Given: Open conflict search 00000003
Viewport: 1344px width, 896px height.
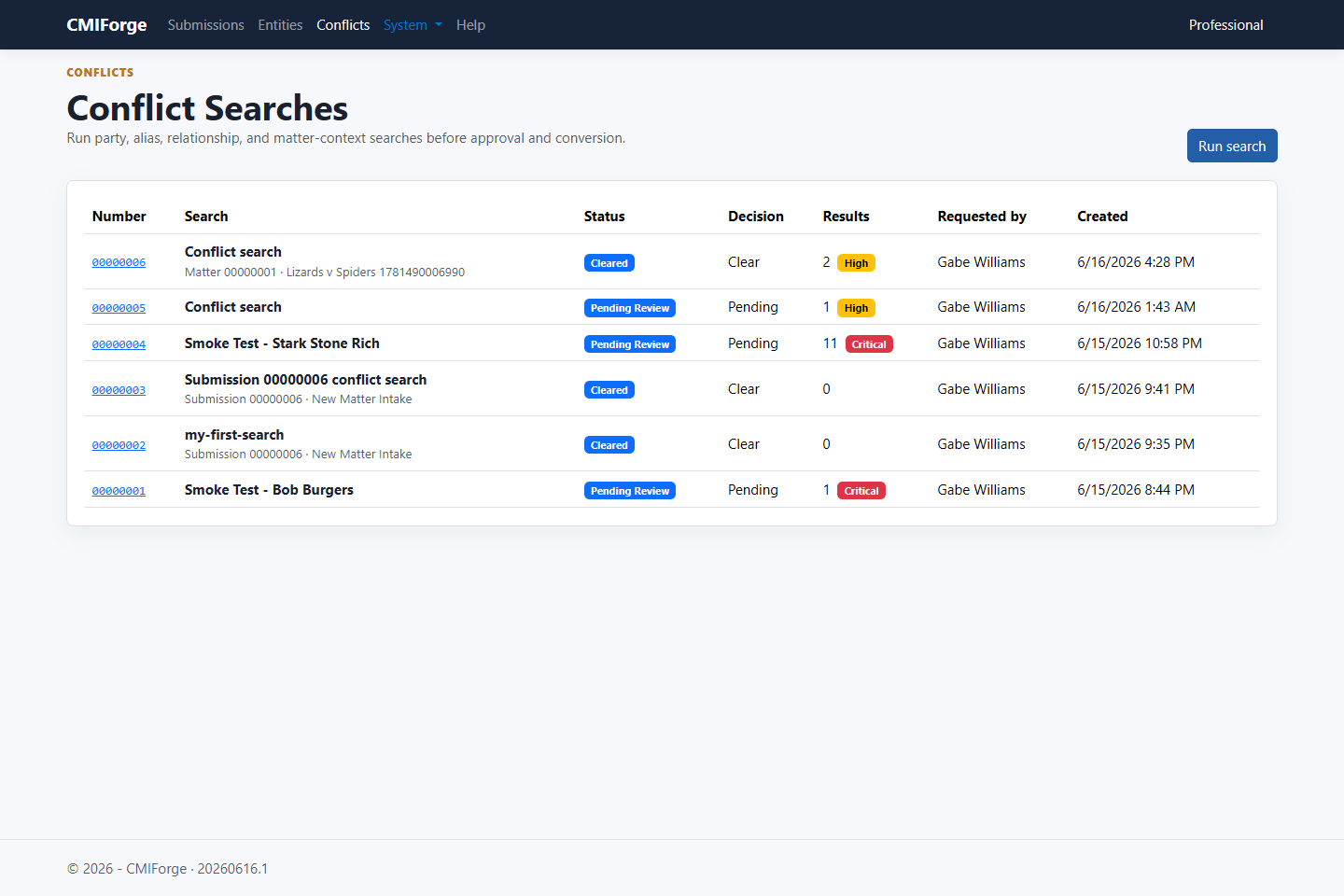Looking at the screenshot, I should click(x=119, y=390).
